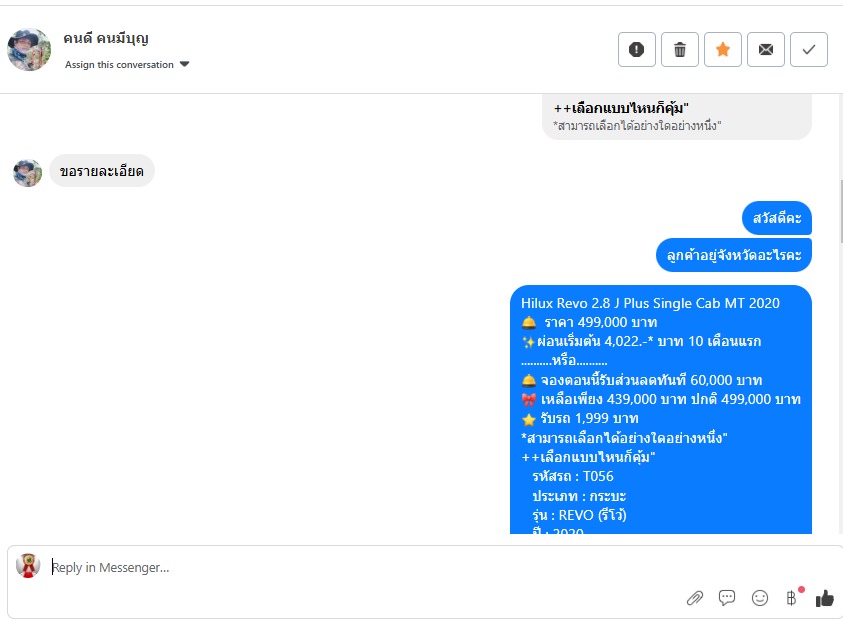Open Assign this conversation dropdown
The width and height of the screenshot is (843, 620).
coord(127,65)
